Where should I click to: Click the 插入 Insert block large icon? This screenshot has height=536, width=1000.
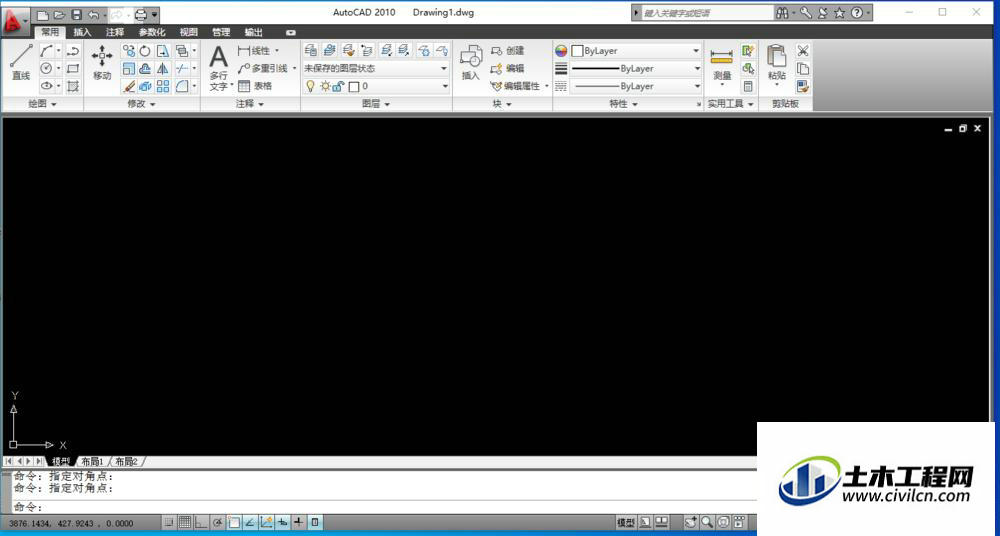click(x=471, y=63)
